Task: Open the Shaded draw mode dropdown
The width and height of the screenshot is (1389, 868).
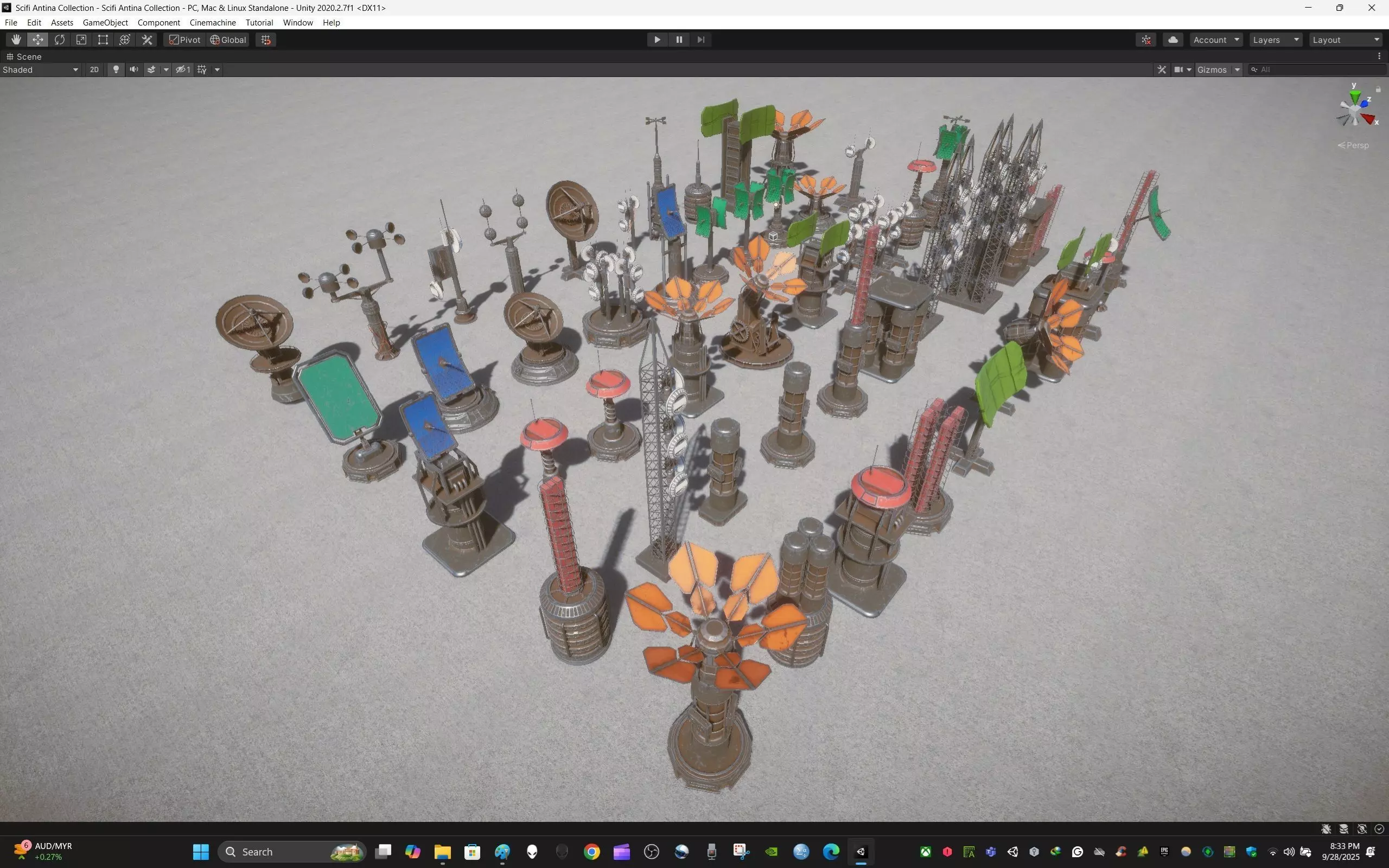Action: [x=40, y=69]
